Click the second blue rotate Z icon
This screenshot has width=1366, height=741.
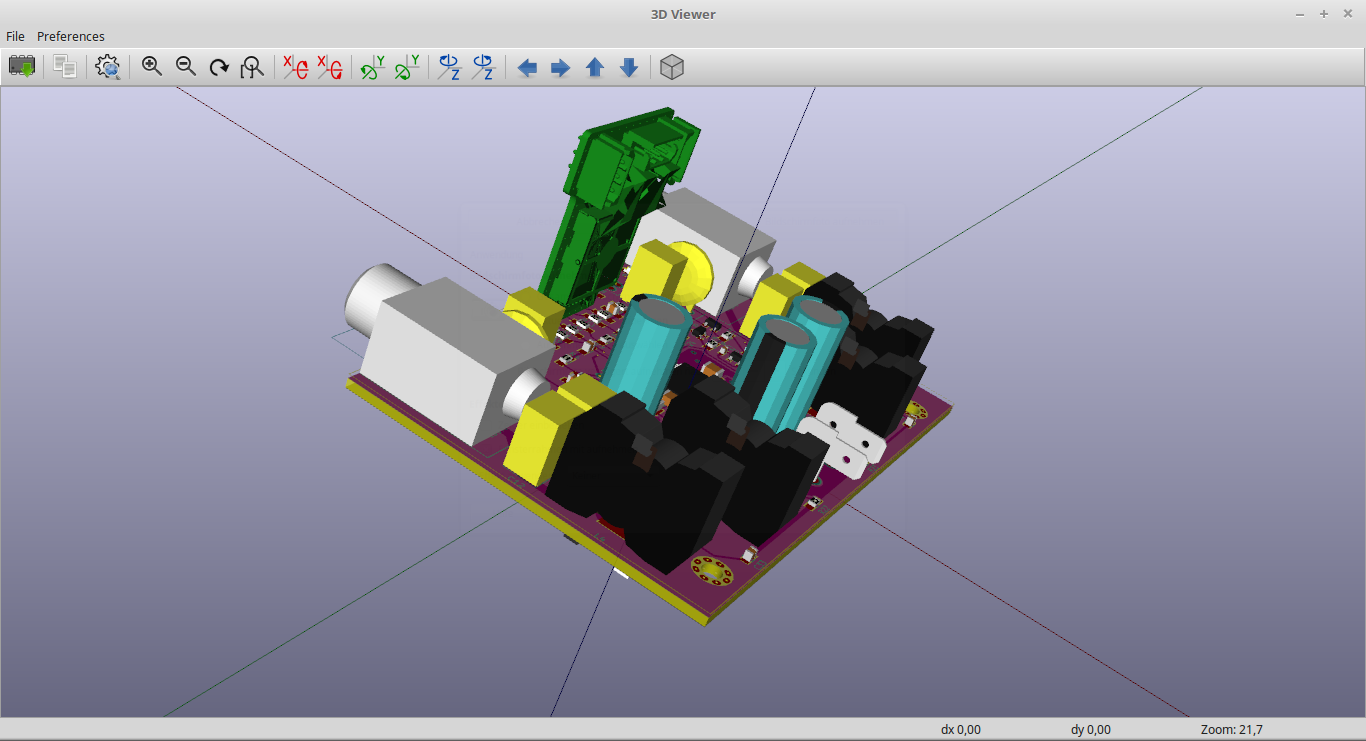tap(484, 67)
